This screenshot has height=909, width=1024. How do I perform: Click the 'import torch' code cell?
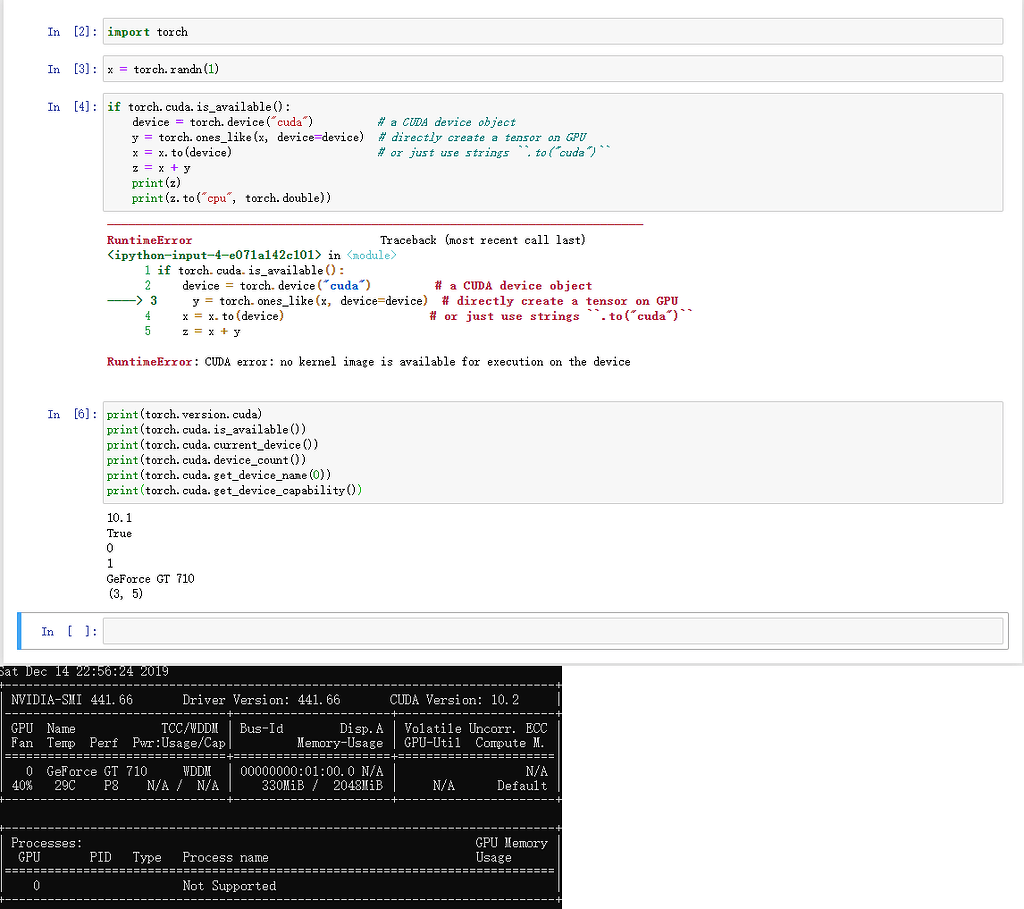553,31
